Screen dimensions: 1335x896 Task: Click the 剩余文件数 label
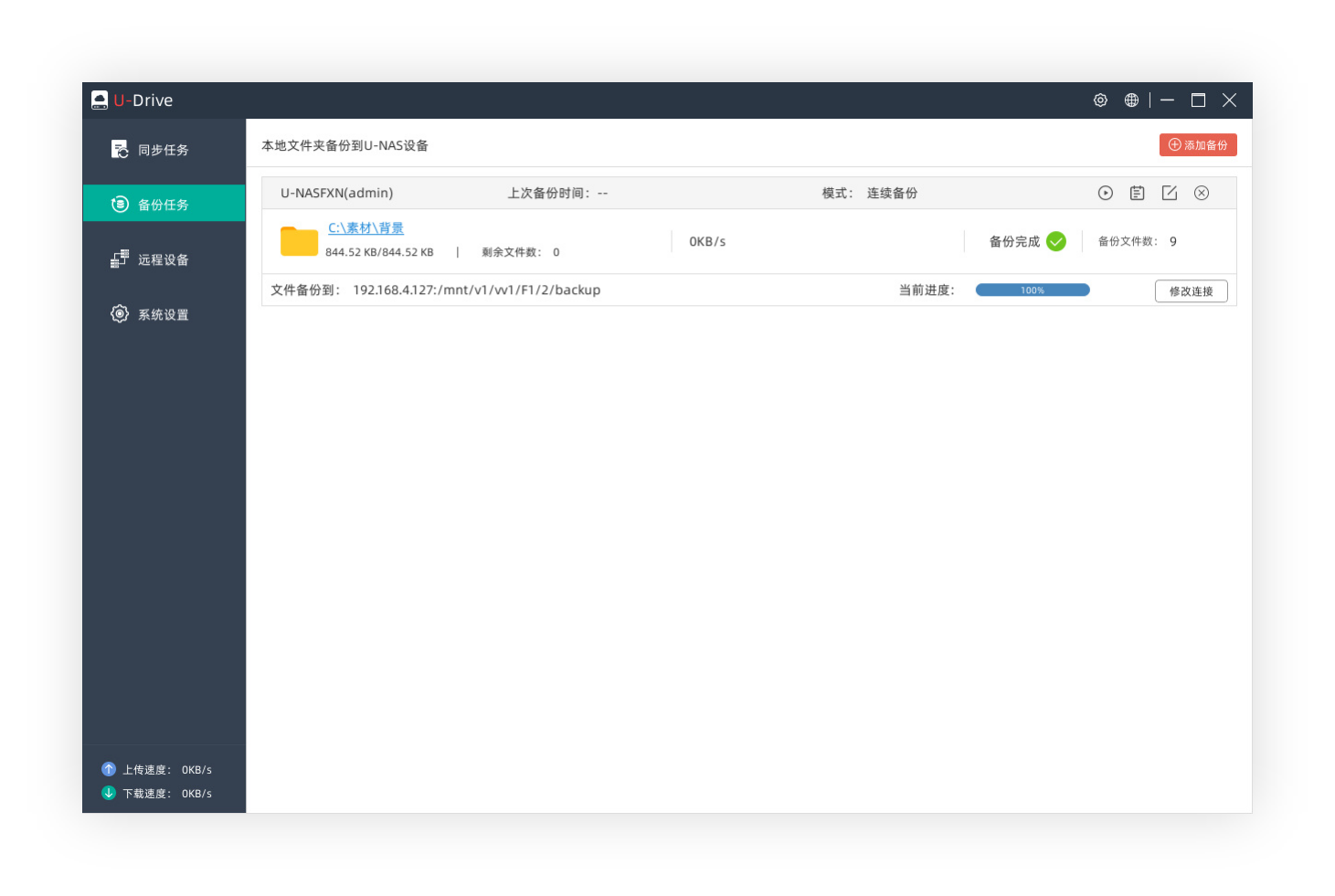pyautogui.click(x=512, y=252)
